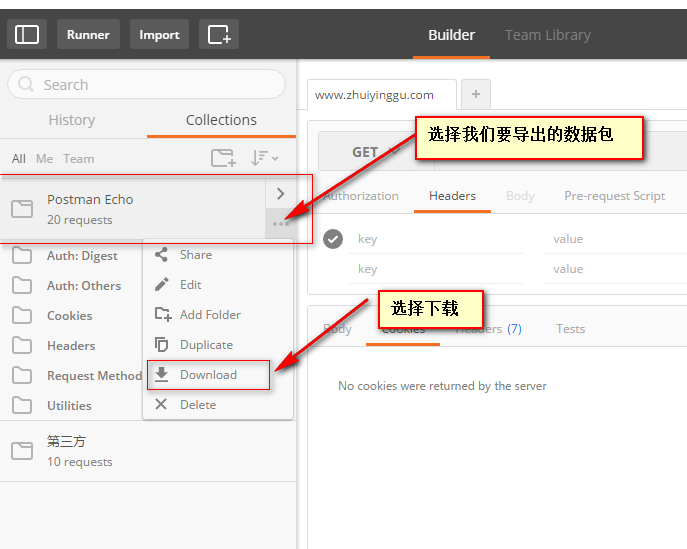Open response Tests tab
687x549 pixels.
570,329
